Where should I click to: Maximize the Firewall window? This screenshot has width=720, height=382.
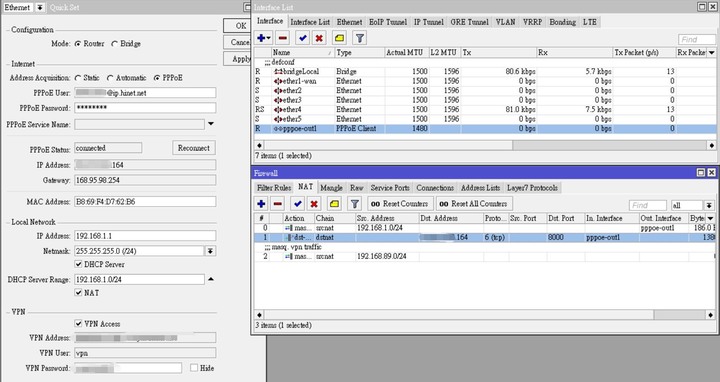[701, 173]
